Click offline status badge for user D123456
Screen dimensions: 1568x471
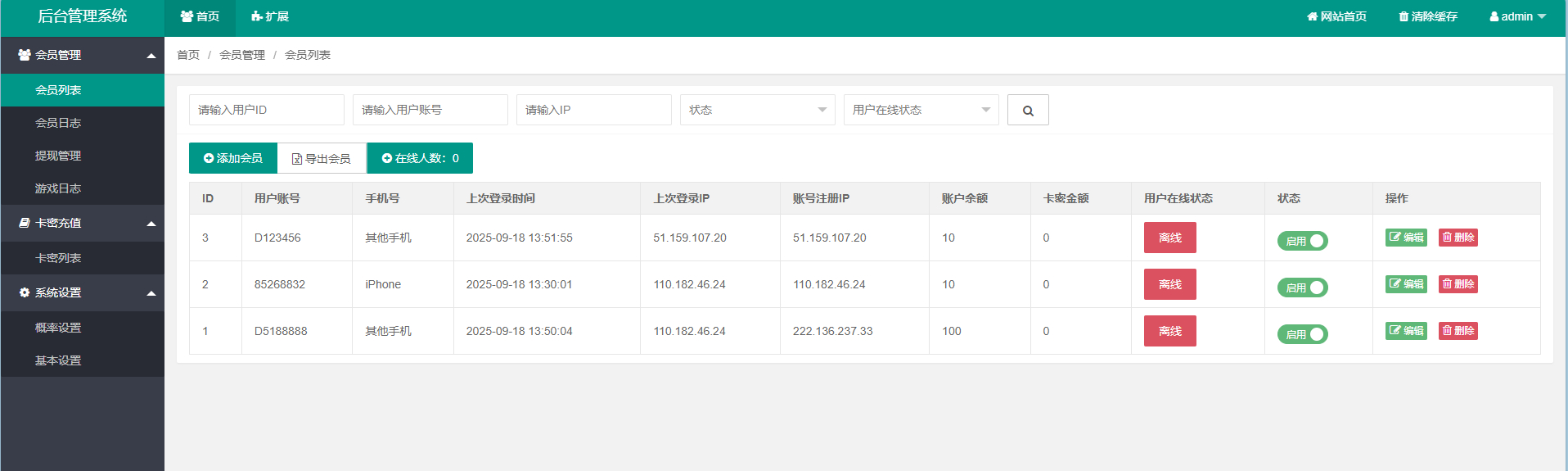click(1169, 238)
